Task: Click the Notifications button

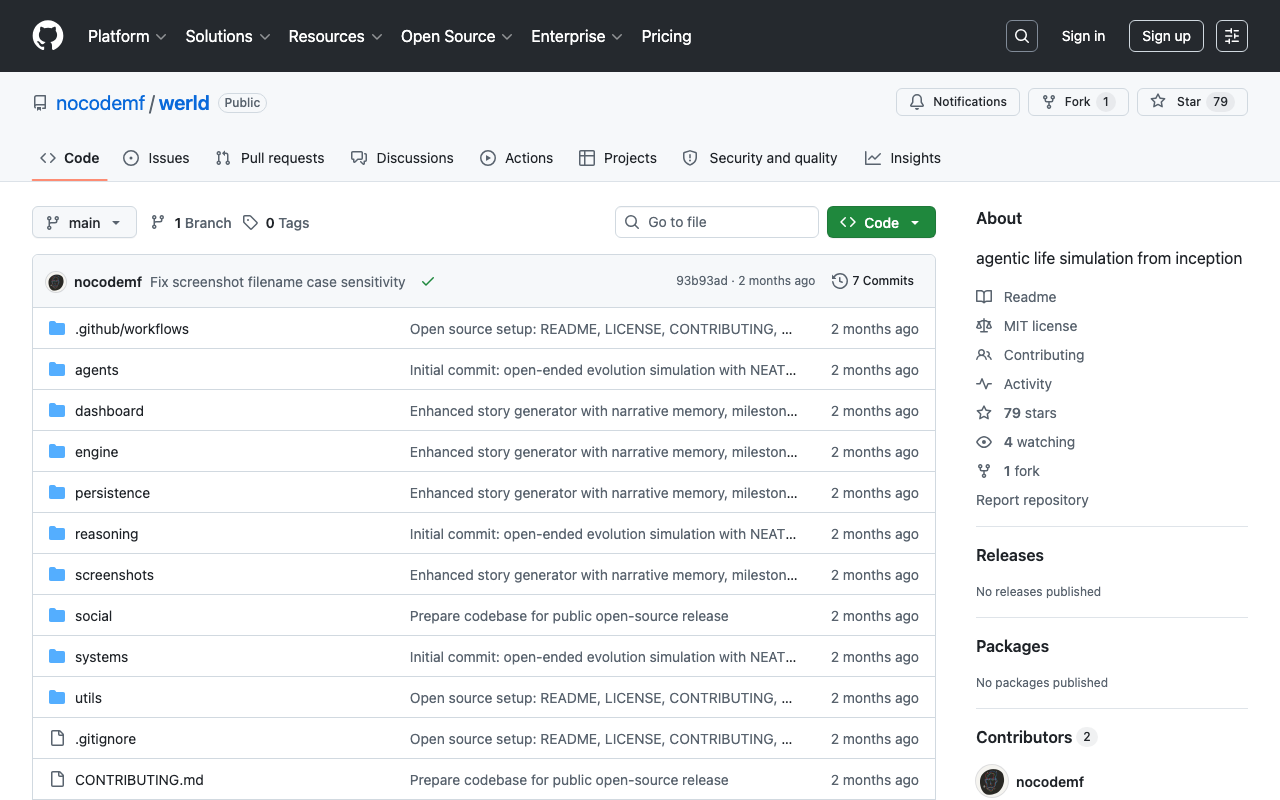Action: point(958,102)
